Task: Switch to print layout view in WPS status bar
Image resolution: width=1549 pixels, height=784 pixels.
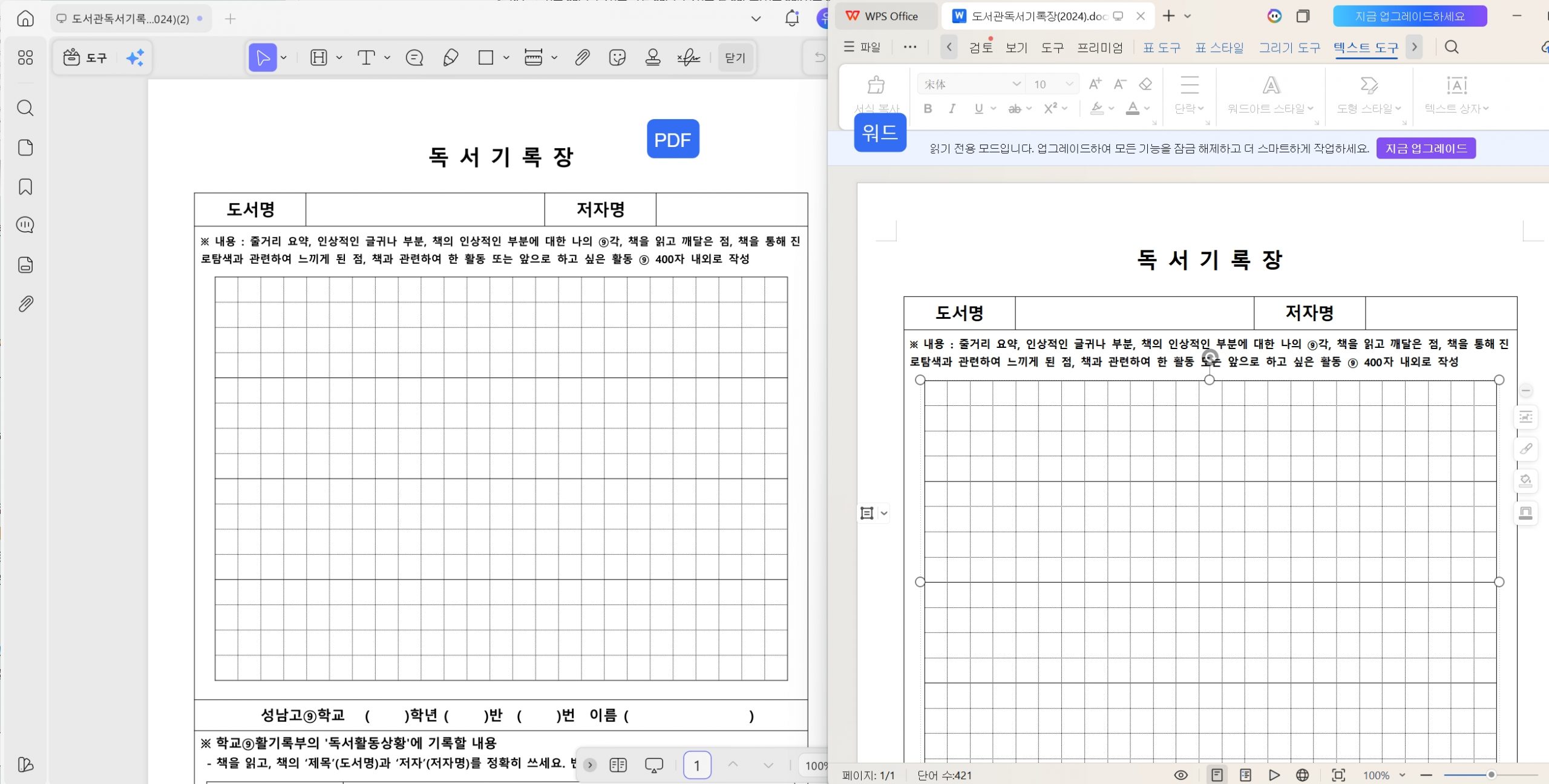Action: [1217, 775]
